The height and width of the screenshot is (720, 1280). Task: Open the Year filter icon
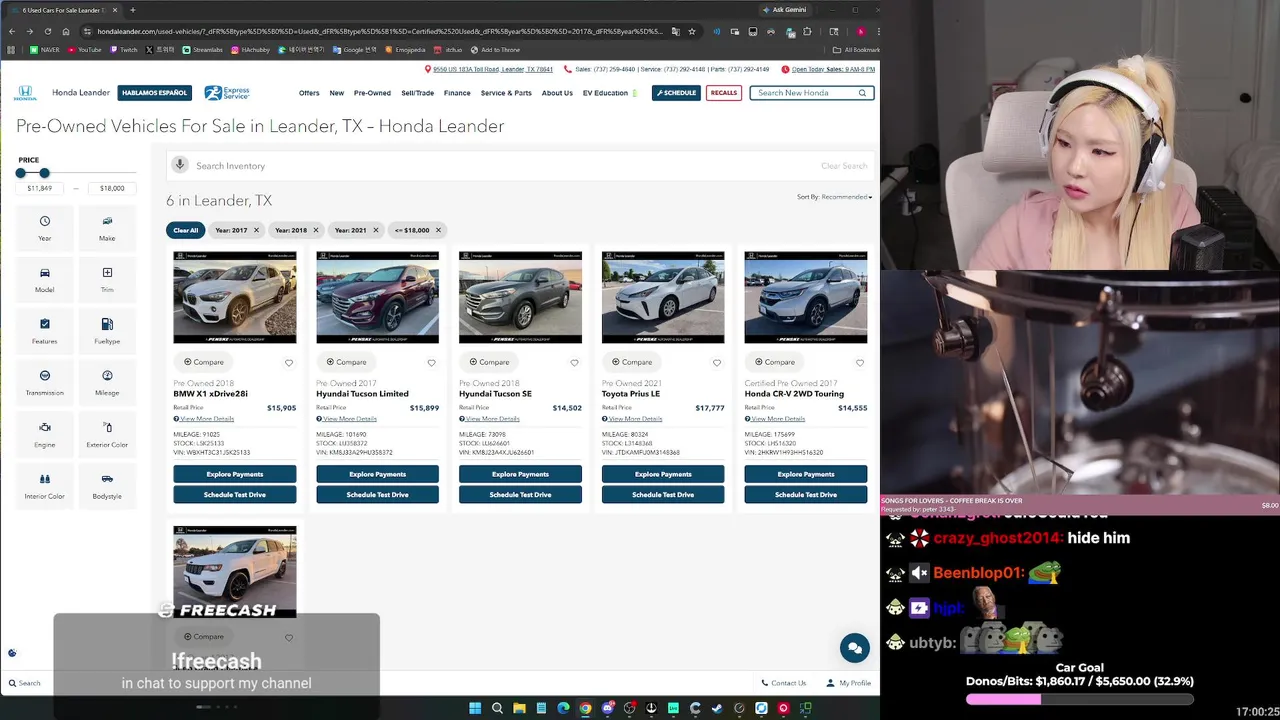pos(44,221)
